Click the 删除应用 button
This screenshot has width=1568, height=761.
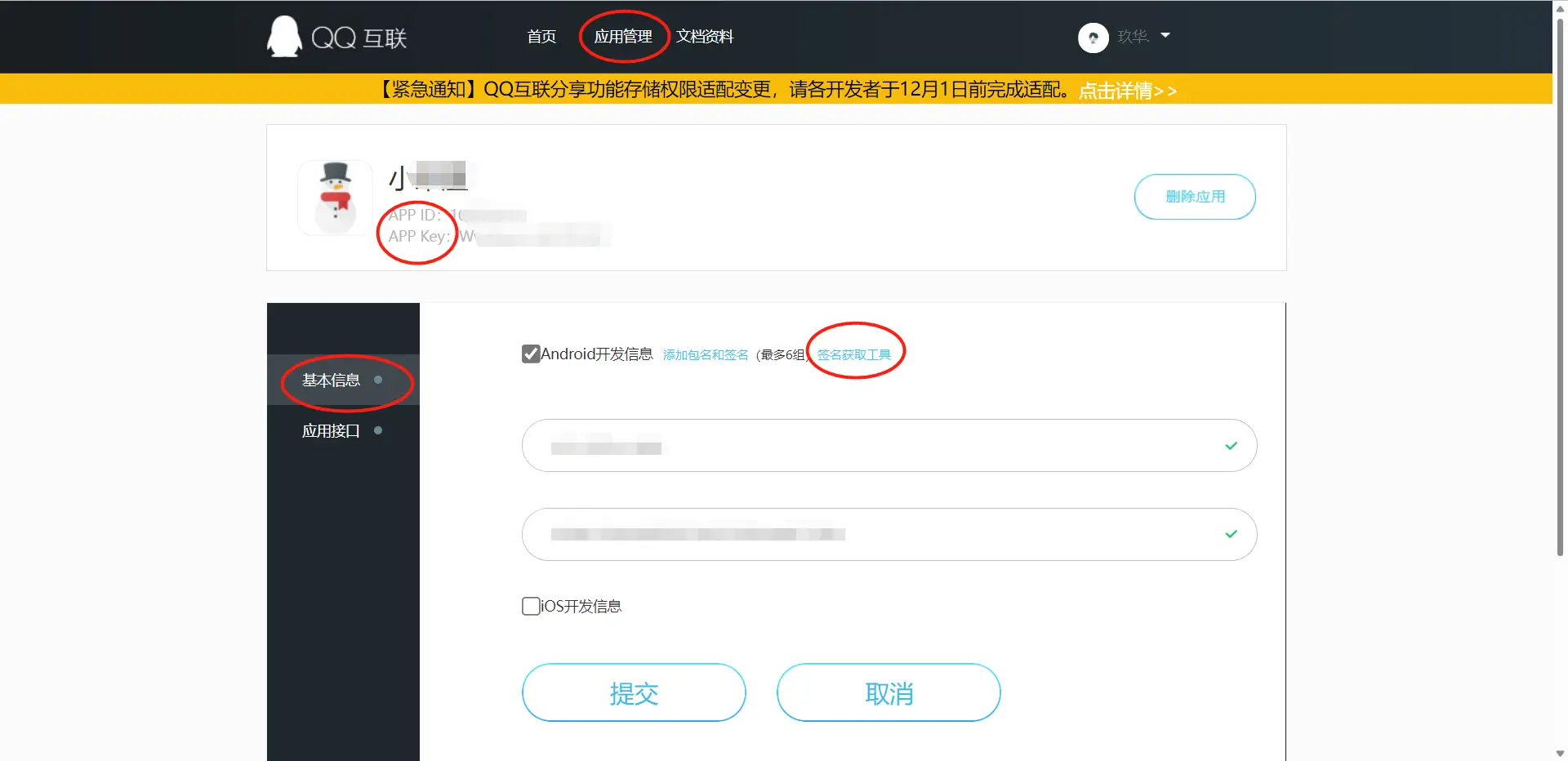click(x=1194, y=197)
